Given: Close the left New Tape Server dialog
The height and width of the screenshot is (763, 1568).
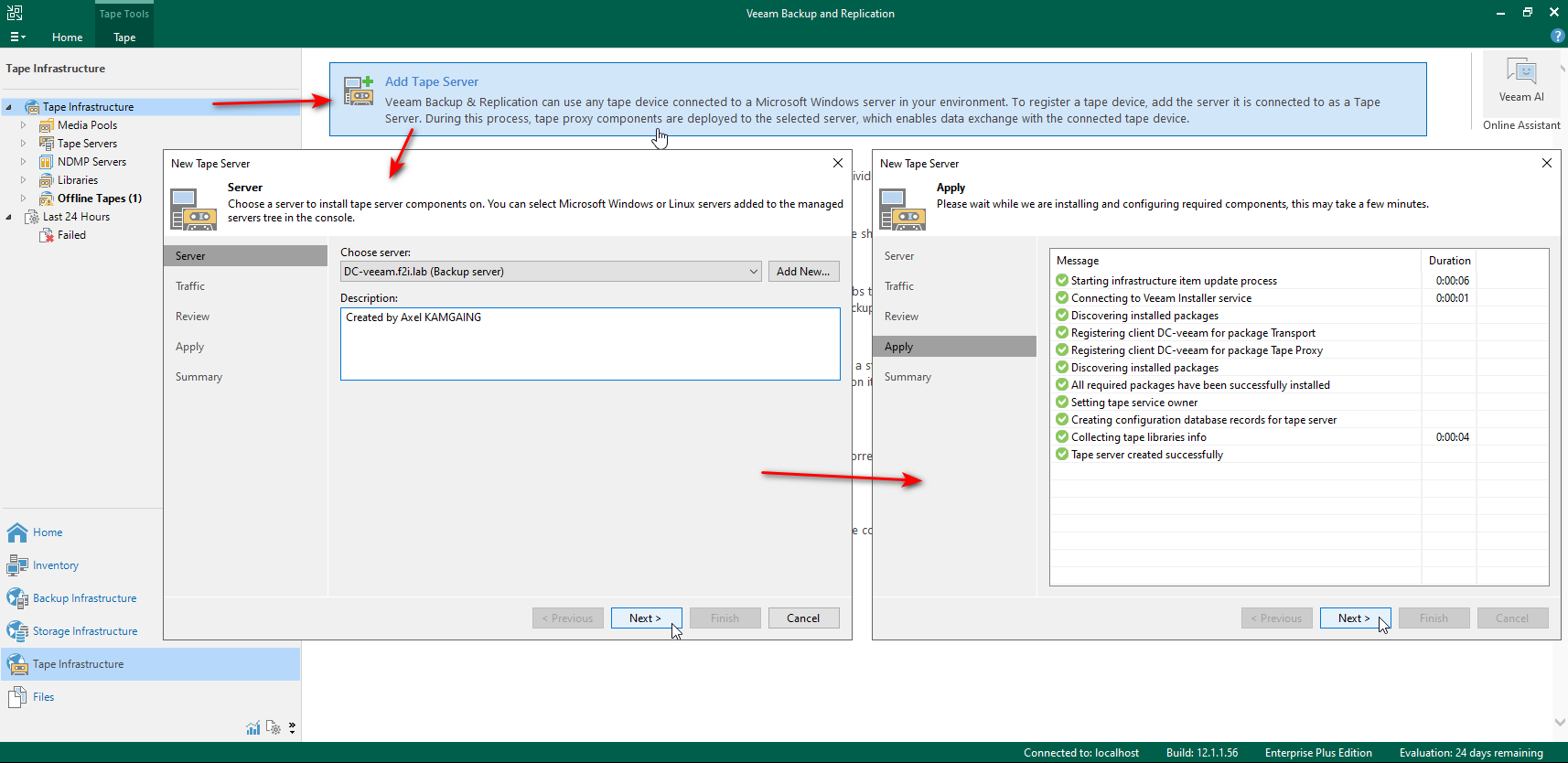Looking at the screenshot, I should point(837,163).
